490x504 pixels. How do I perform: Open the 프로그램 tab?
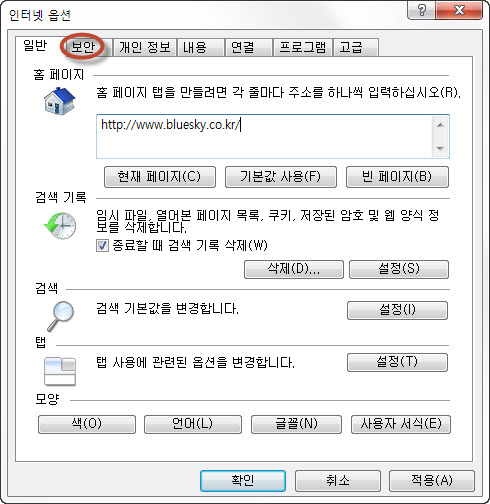[x=302, y=47]
